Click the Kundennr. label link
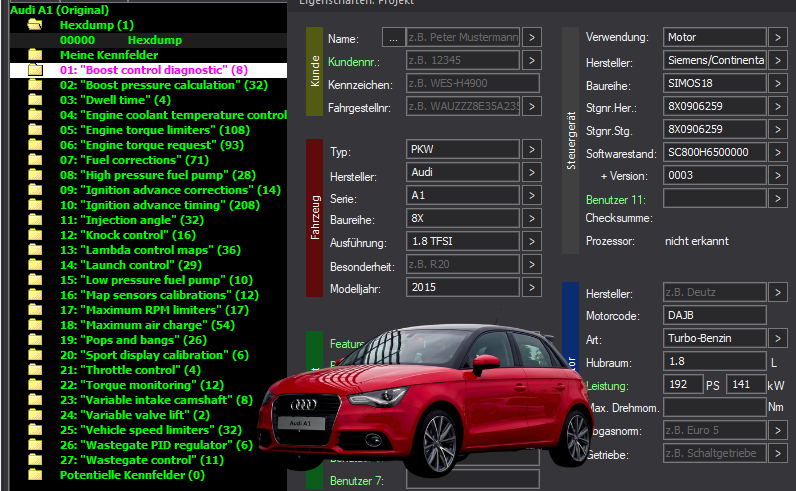The image size is (796, 491). pos(353,62)
